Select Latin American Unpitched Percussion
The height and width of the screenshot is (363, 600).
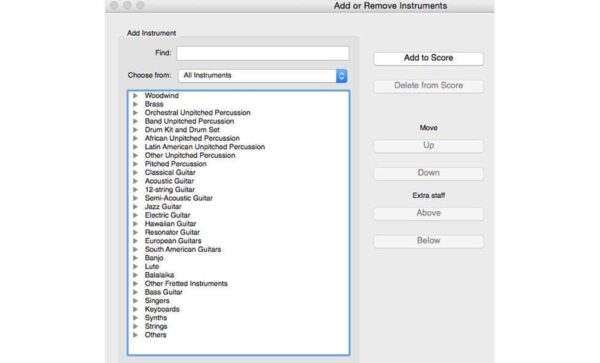[x=205, y=147]
